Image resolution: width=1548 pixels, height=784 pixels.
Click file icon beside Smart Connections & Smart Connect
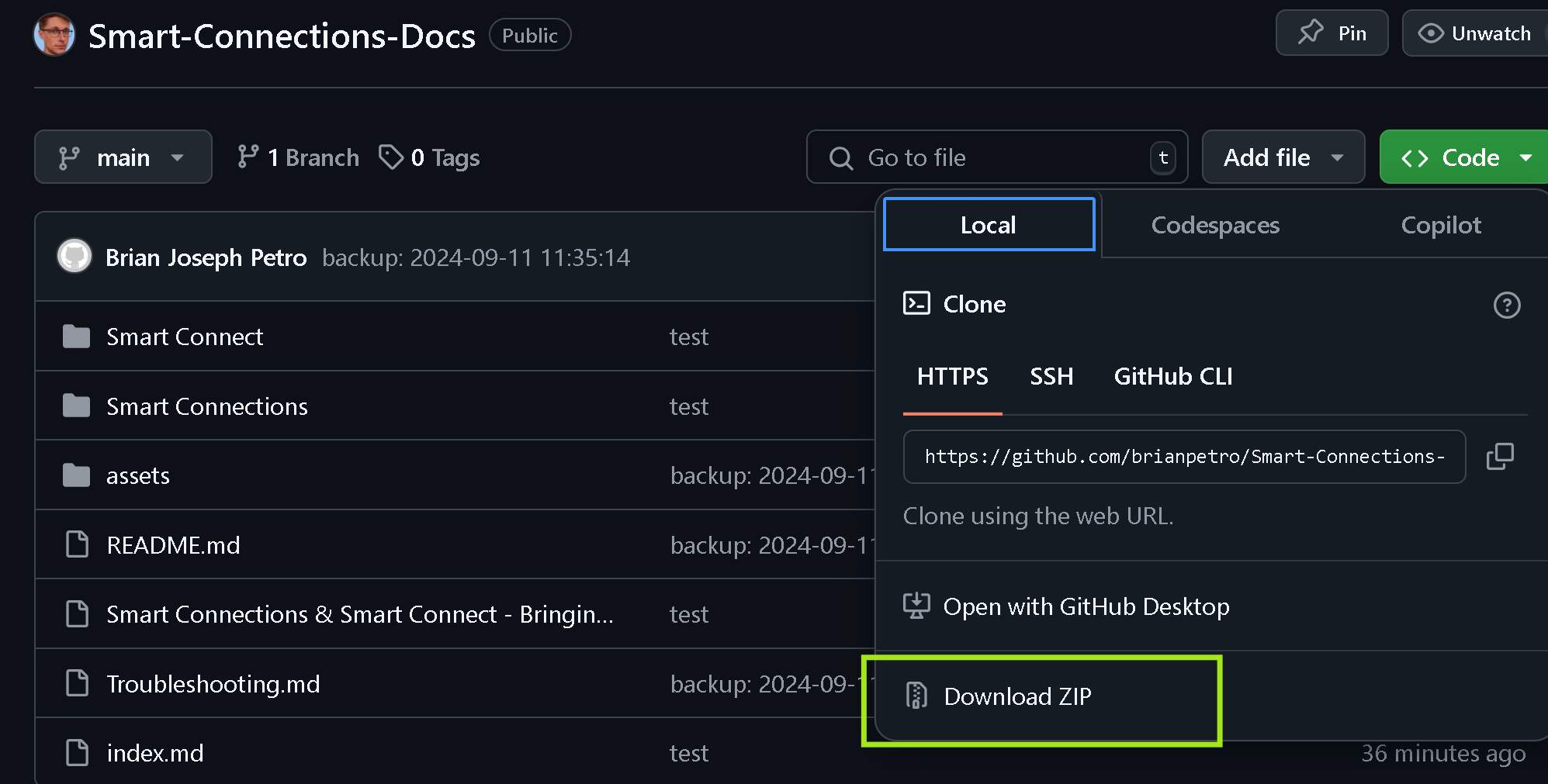tap(77, 613)
